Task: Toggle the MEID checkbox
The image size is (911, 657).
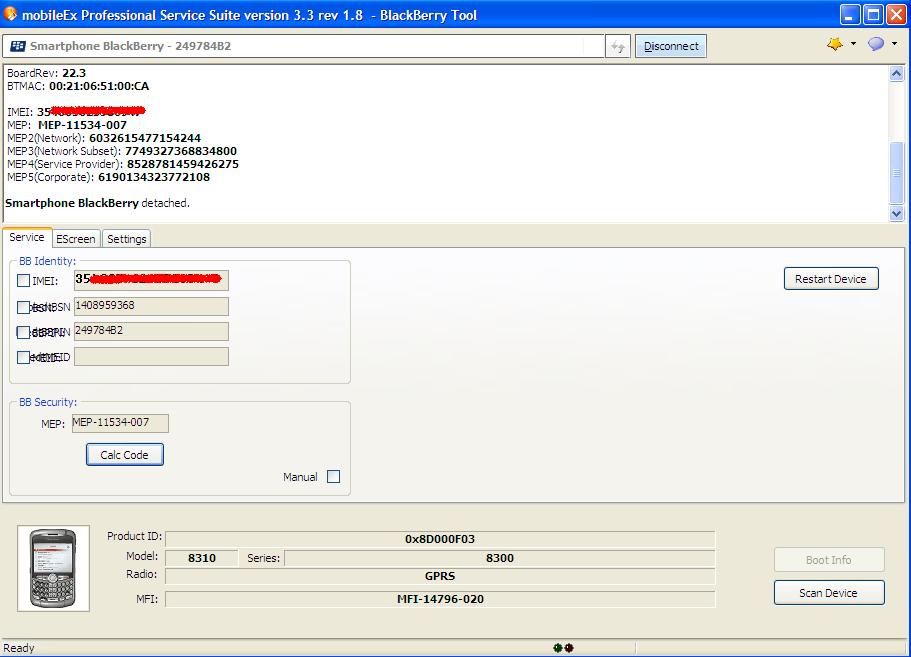Action: [x=23, y=357]
